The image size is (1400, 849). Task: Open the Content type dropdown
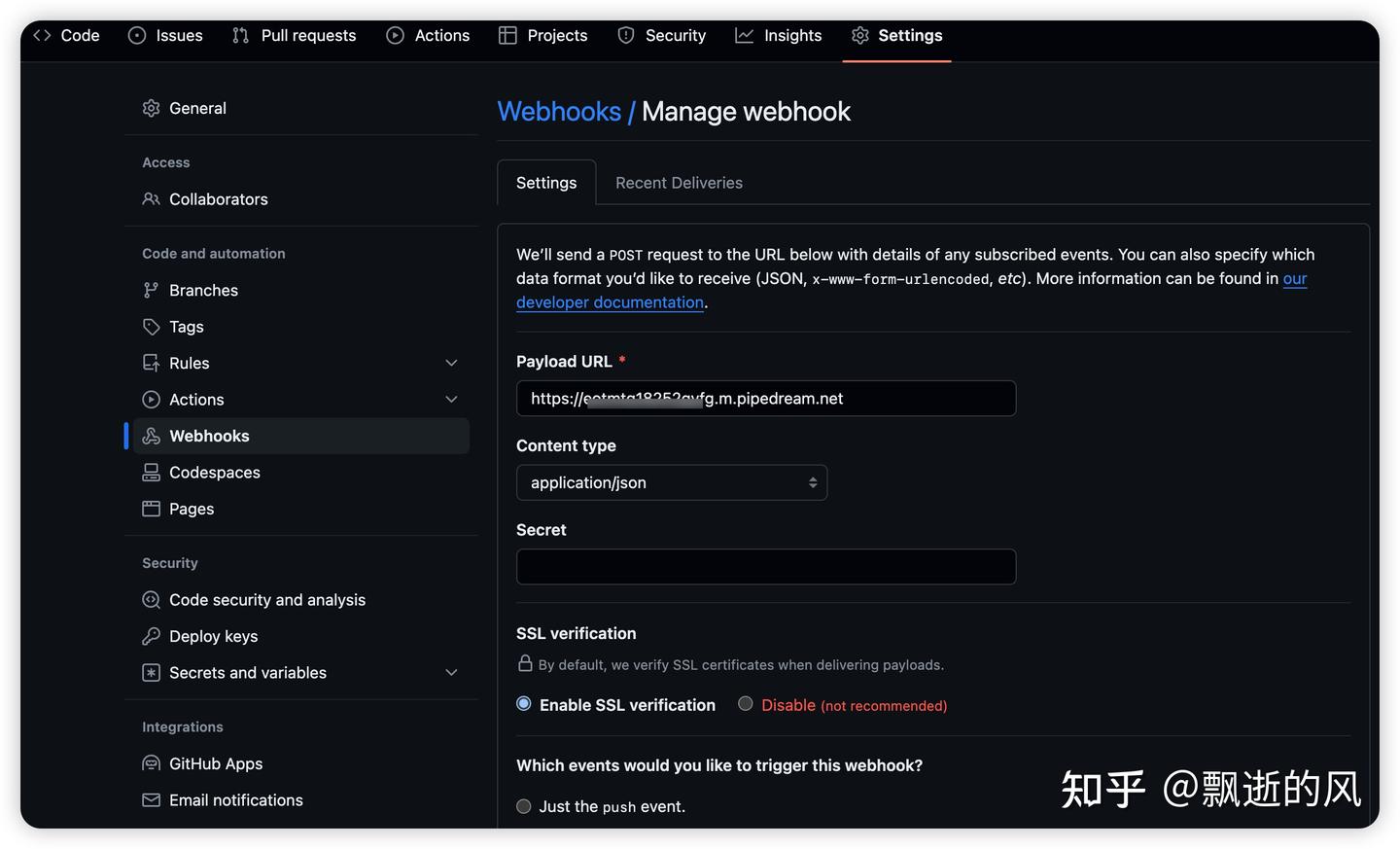pyautogui.click(x=671, y=482)
